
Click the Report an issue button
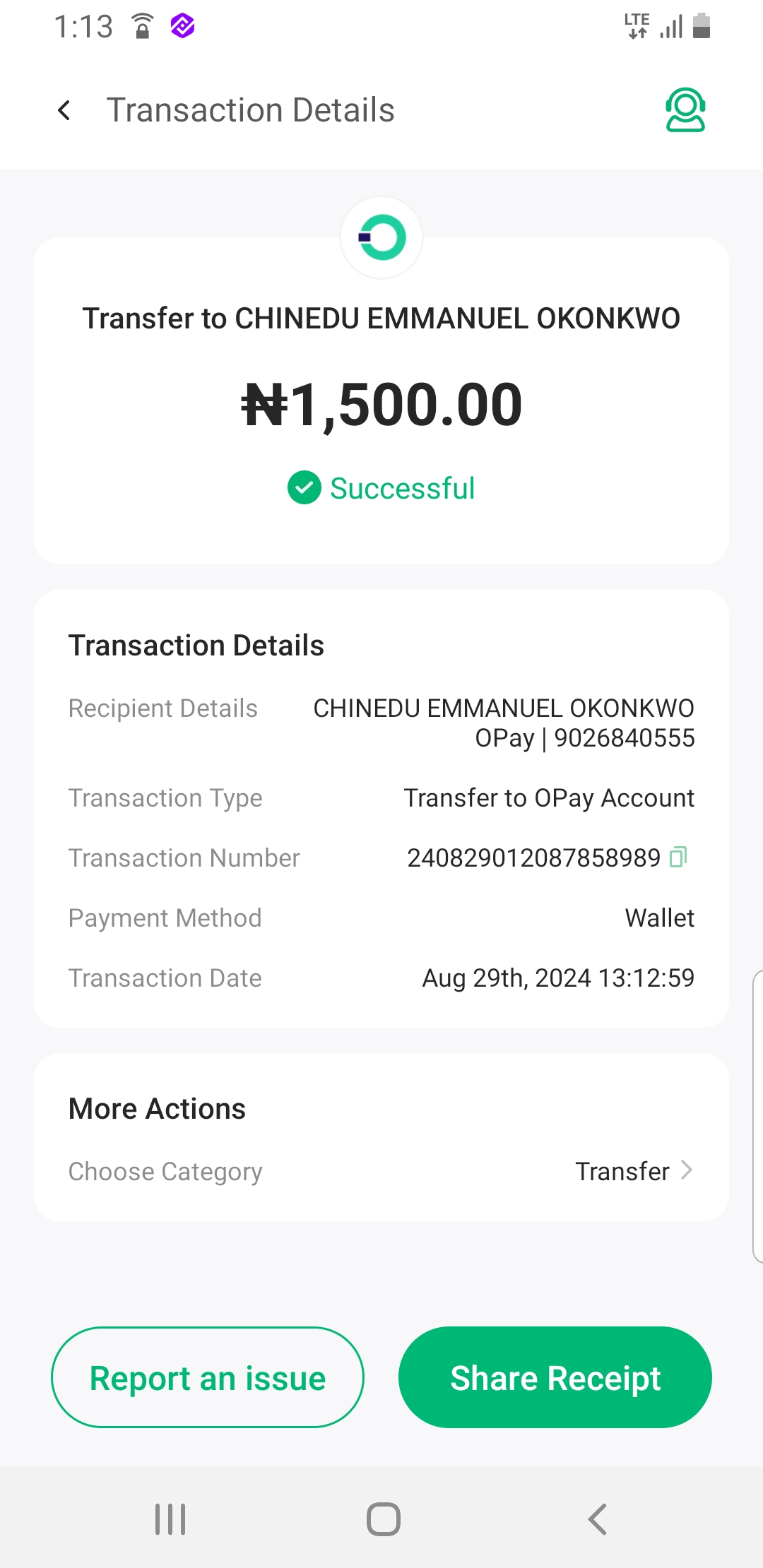pyautogui.click(x=208, y=1377)
